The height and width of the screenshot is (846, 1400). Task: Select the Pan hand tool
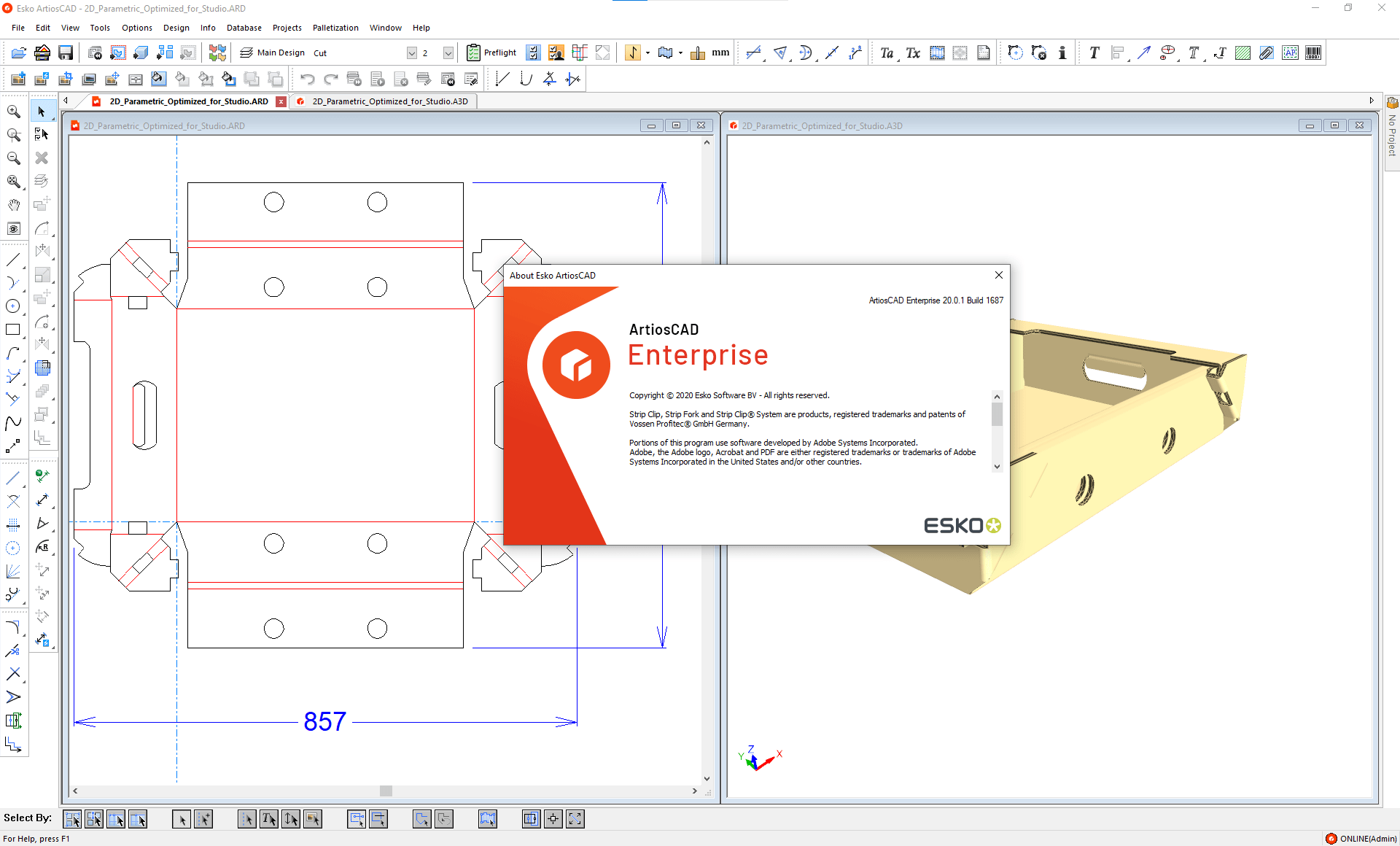(x=14, y=205)
